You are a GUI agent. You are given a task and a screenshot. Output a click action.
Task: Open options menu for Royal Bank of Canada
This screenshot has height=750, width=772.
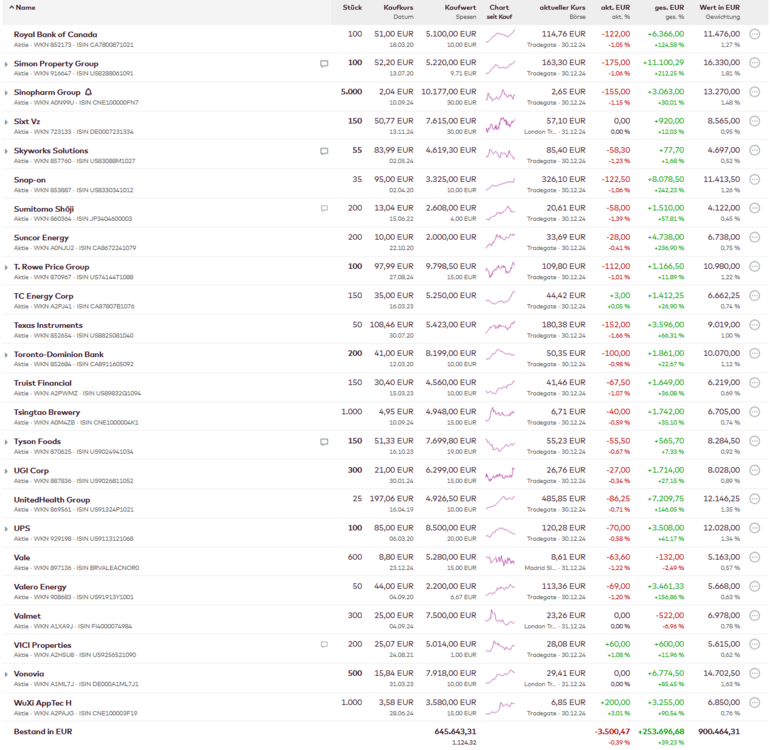(x=754, y=34)
